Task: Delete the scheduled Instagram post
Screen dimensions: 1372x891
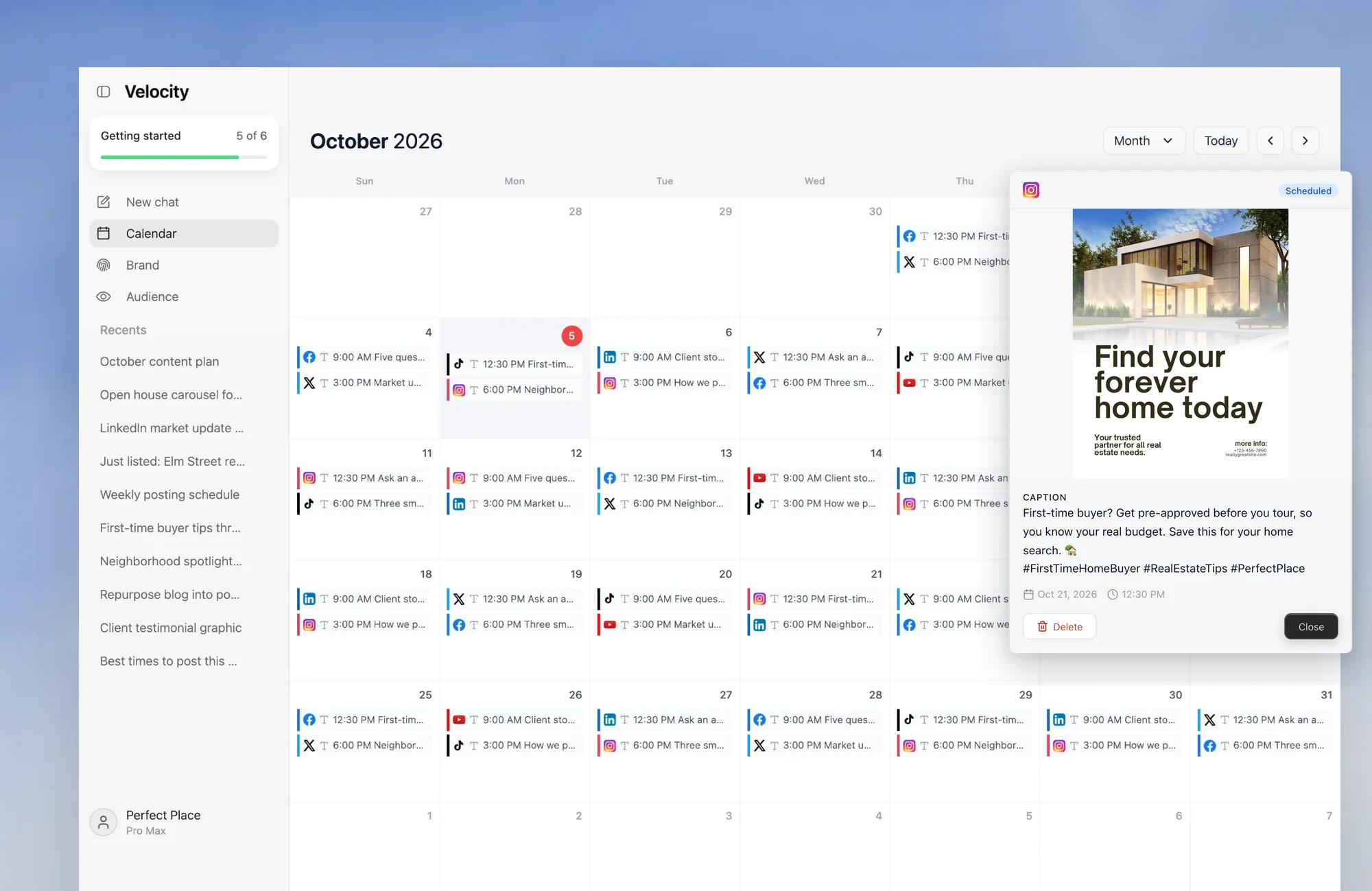Action: click(1059, 626)
